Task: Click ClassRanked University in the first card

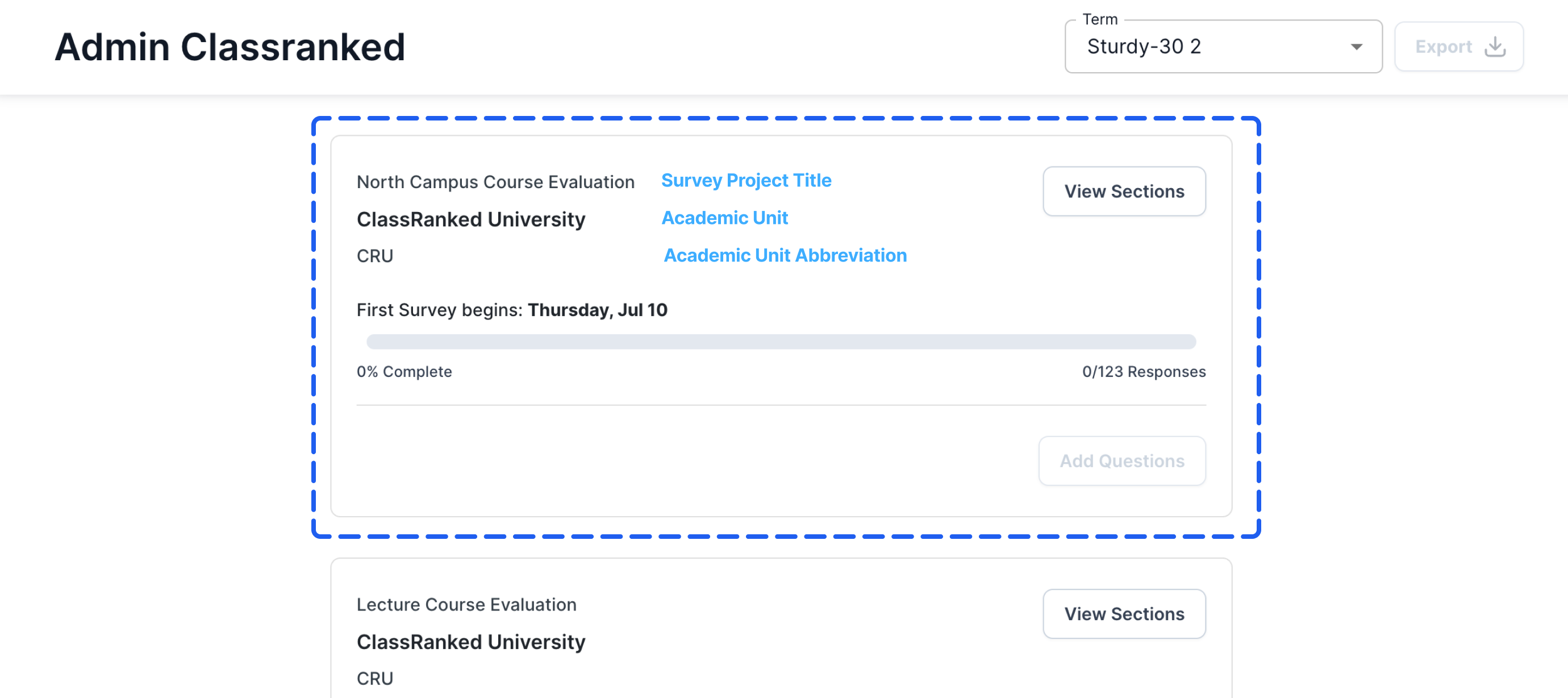Action: pyautogui.click(x=470, y=219)
